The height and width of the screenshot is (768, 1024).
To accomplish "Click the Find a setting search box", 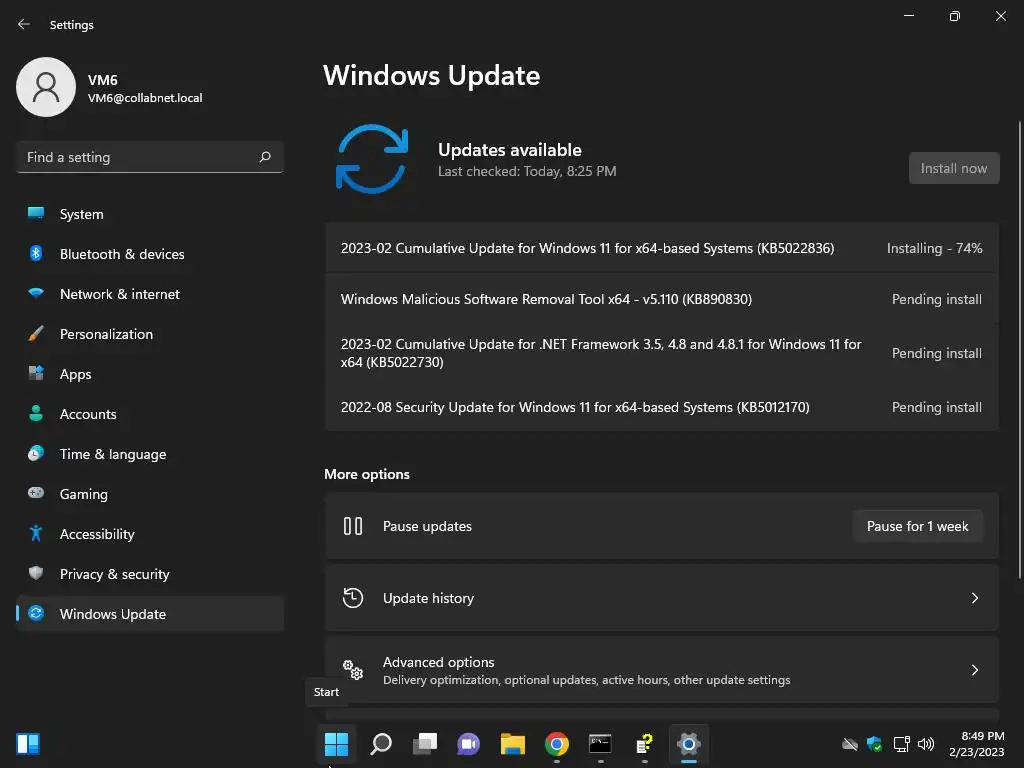I will pyautogui.click(x=150, y=157).
